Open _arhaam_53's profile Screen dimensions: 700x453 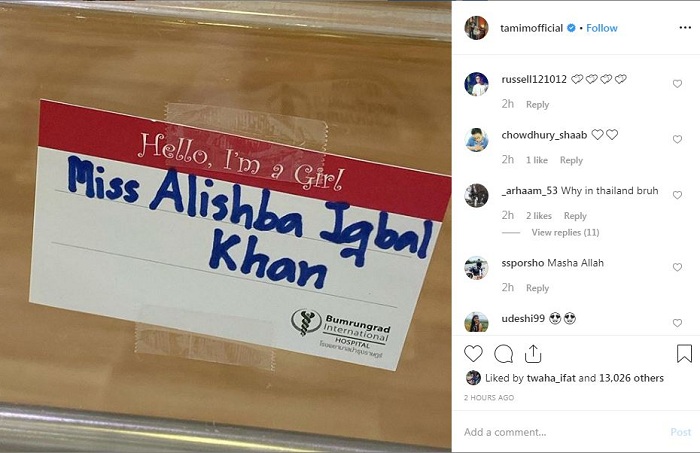click(x=529, y=191)
